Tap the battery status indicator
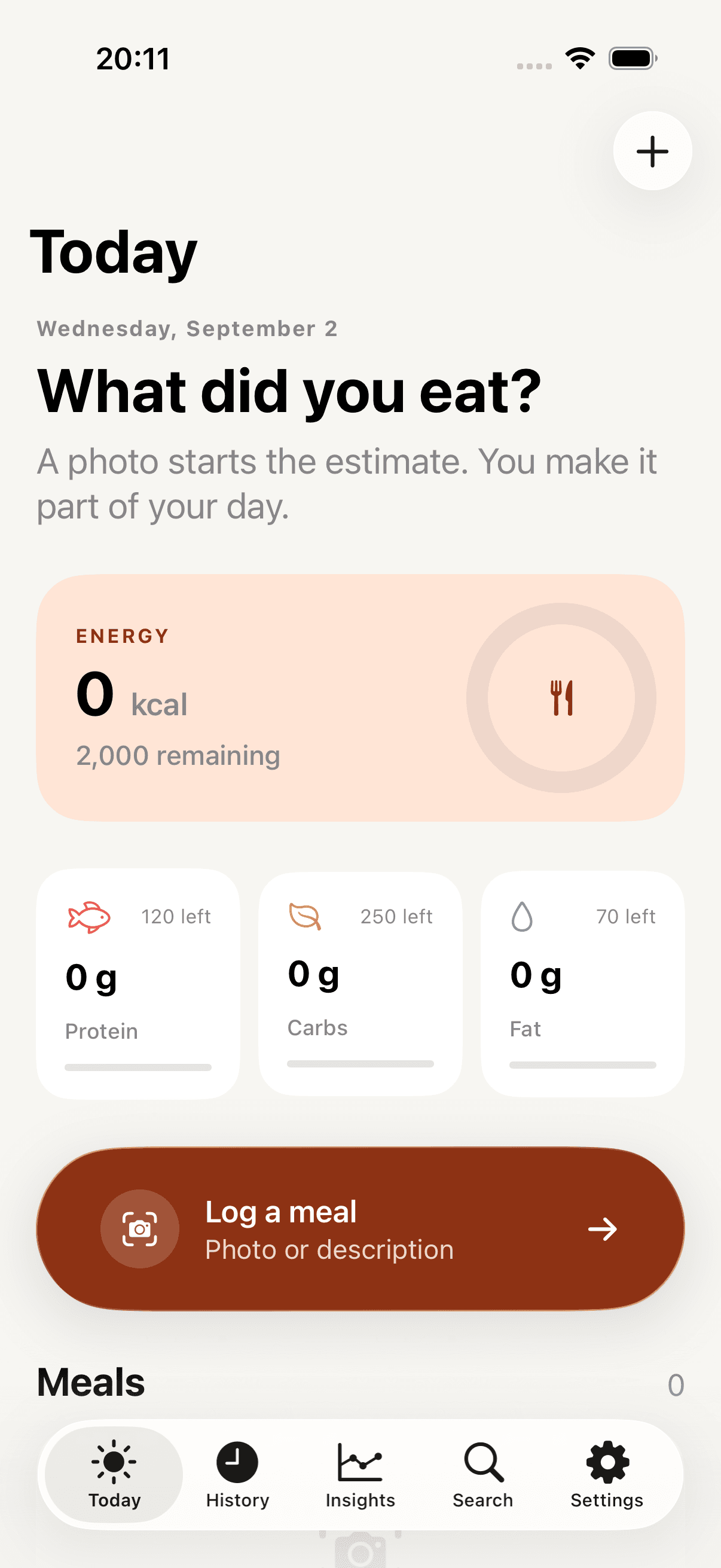This screenshot has width=721, height=1568. pos(633,59)
